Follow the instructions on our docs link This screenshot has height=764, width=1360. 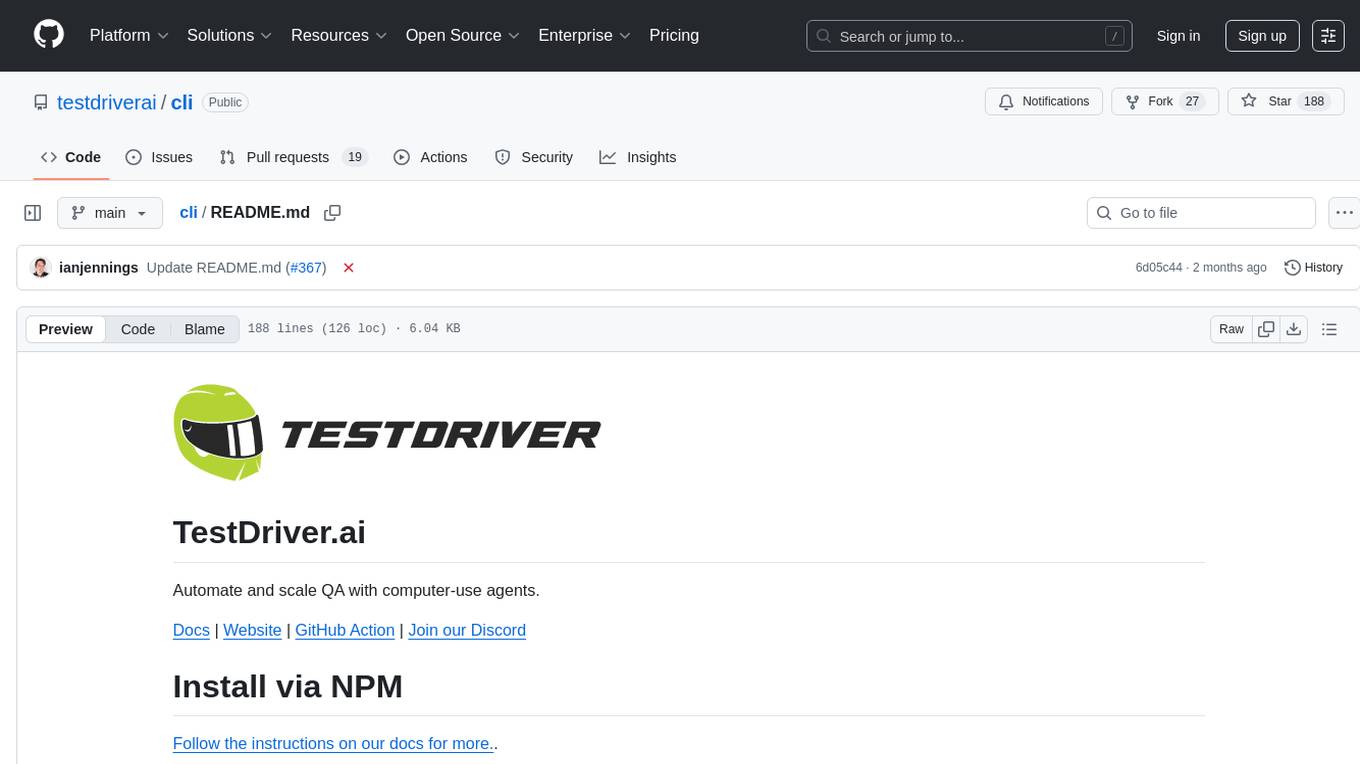334,743
